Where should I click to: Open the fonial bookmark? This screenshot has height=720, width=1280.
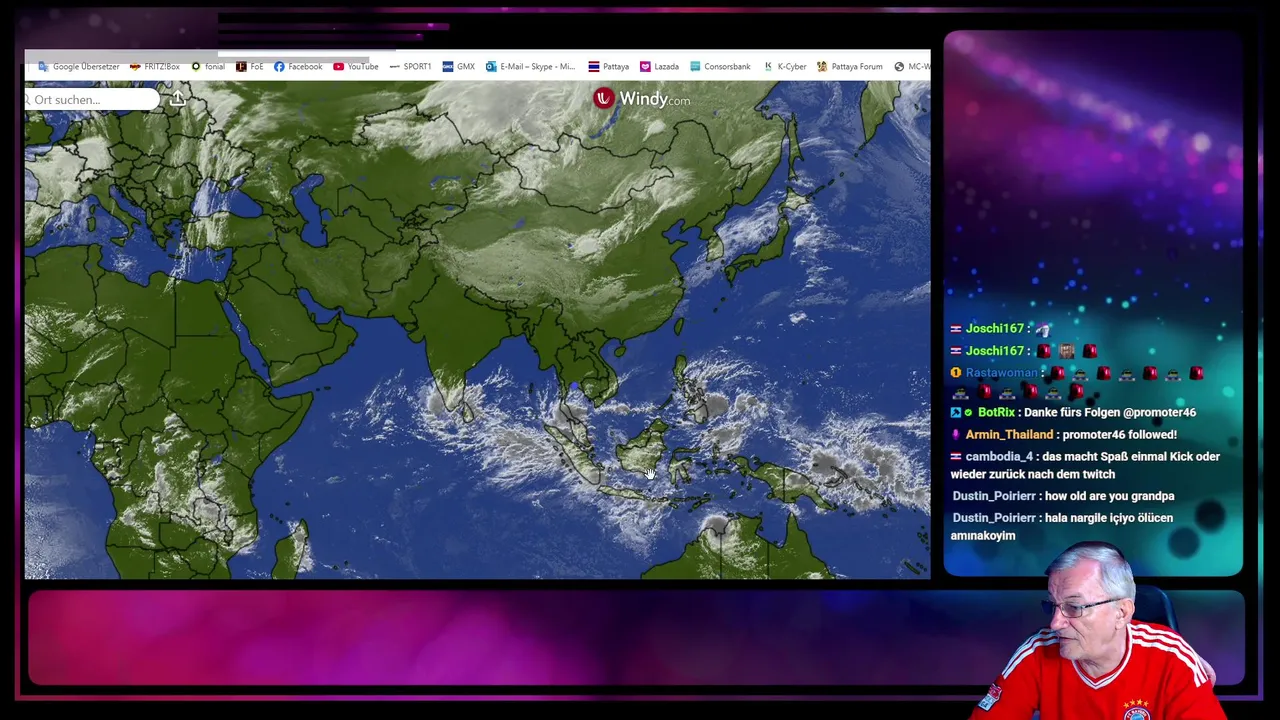coord(208,67)
